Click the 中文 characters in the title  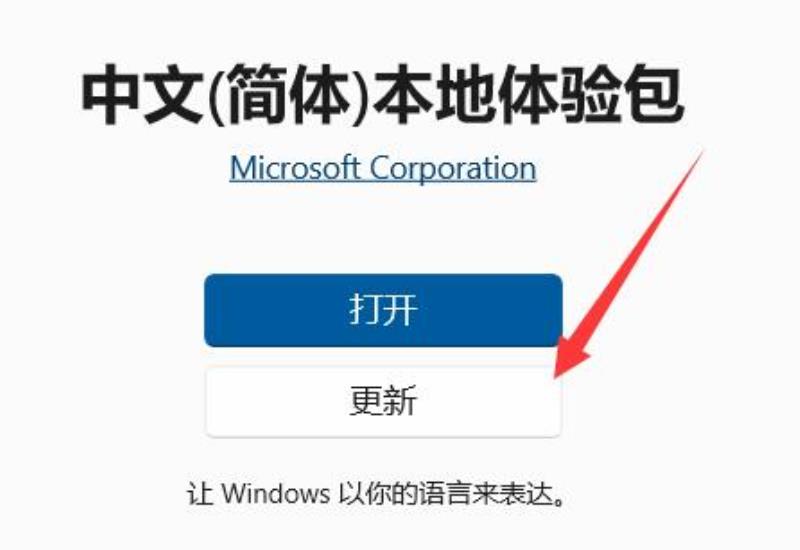point(143,95)
